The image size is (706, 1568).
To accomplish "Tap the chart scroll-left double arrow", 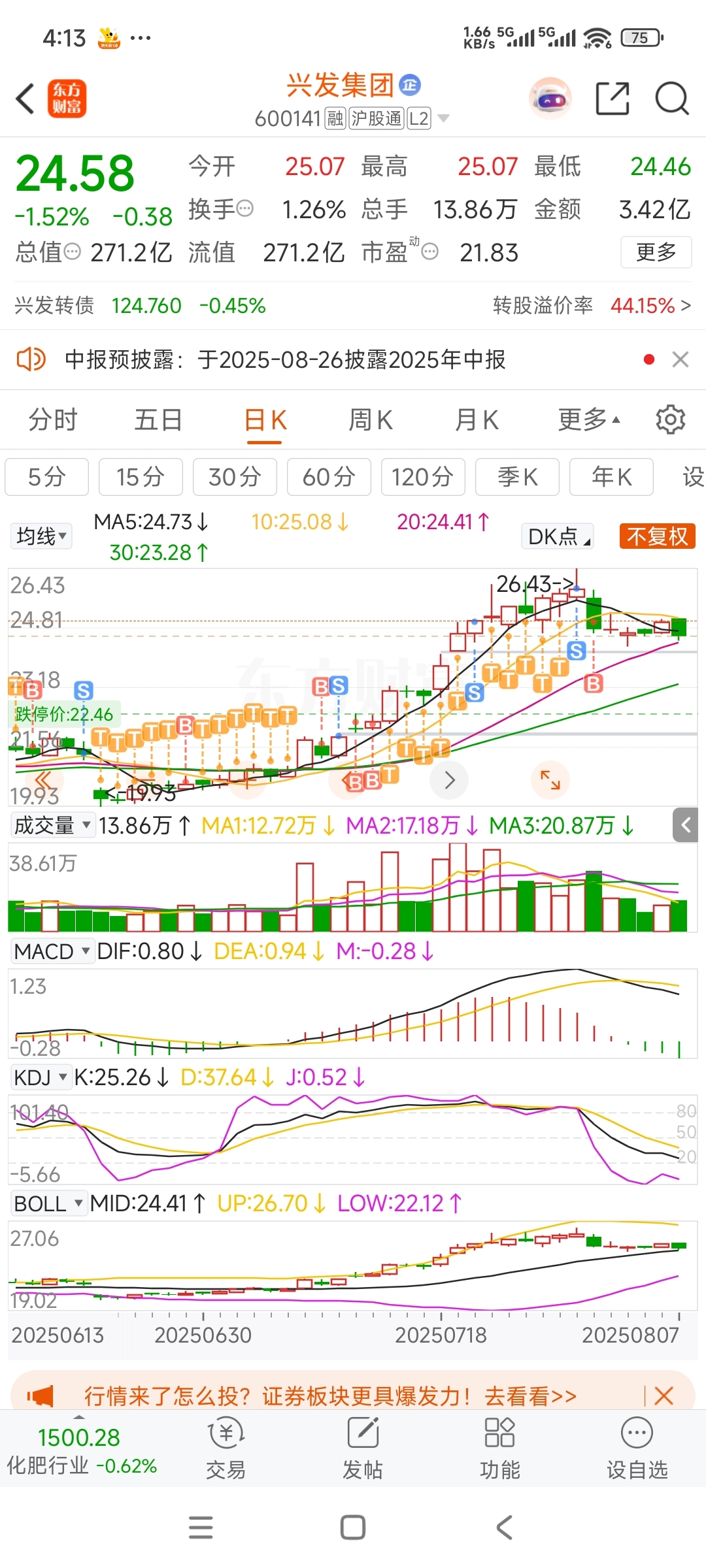I will [x=44, y=780].
